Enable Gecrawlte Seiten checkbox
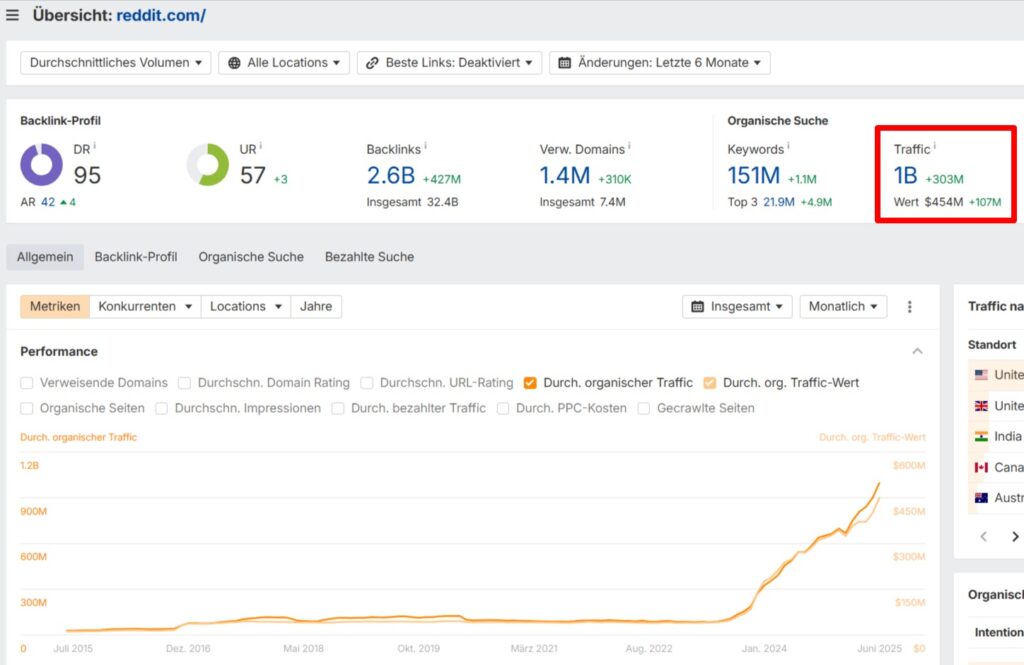The height and width of the screenshot is (665, 1024). point(644,408)
